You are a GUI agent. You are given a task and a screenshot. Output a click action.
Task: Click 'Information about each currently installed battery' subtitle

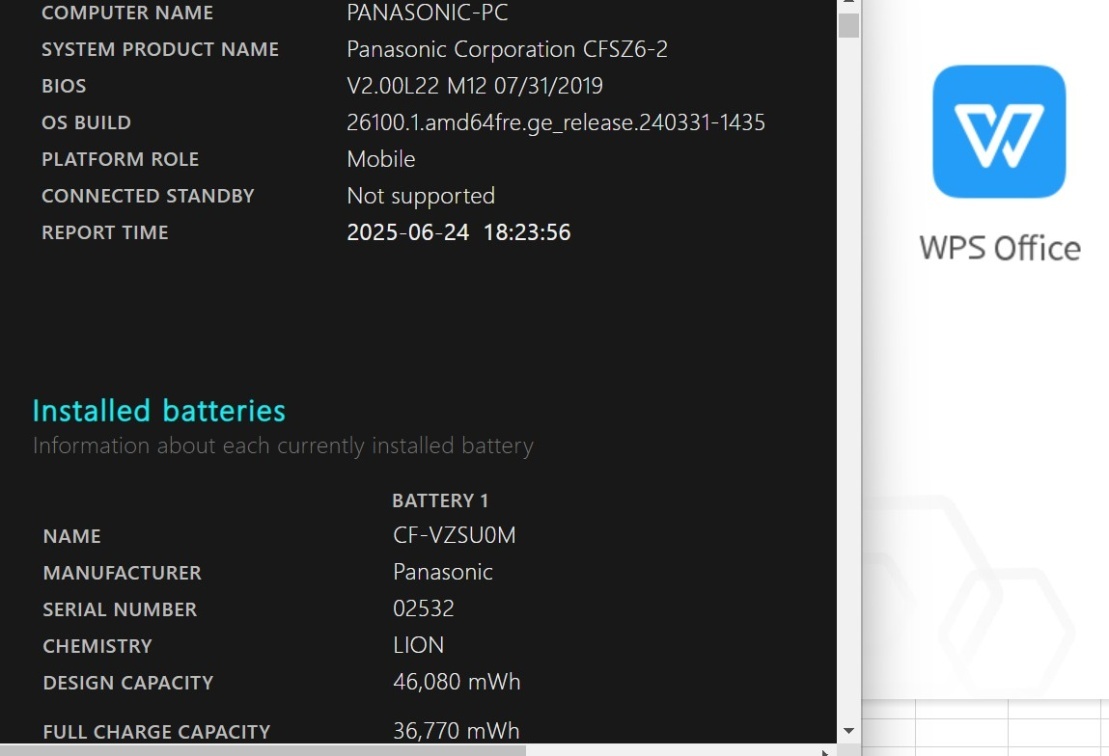coord(283,446)
